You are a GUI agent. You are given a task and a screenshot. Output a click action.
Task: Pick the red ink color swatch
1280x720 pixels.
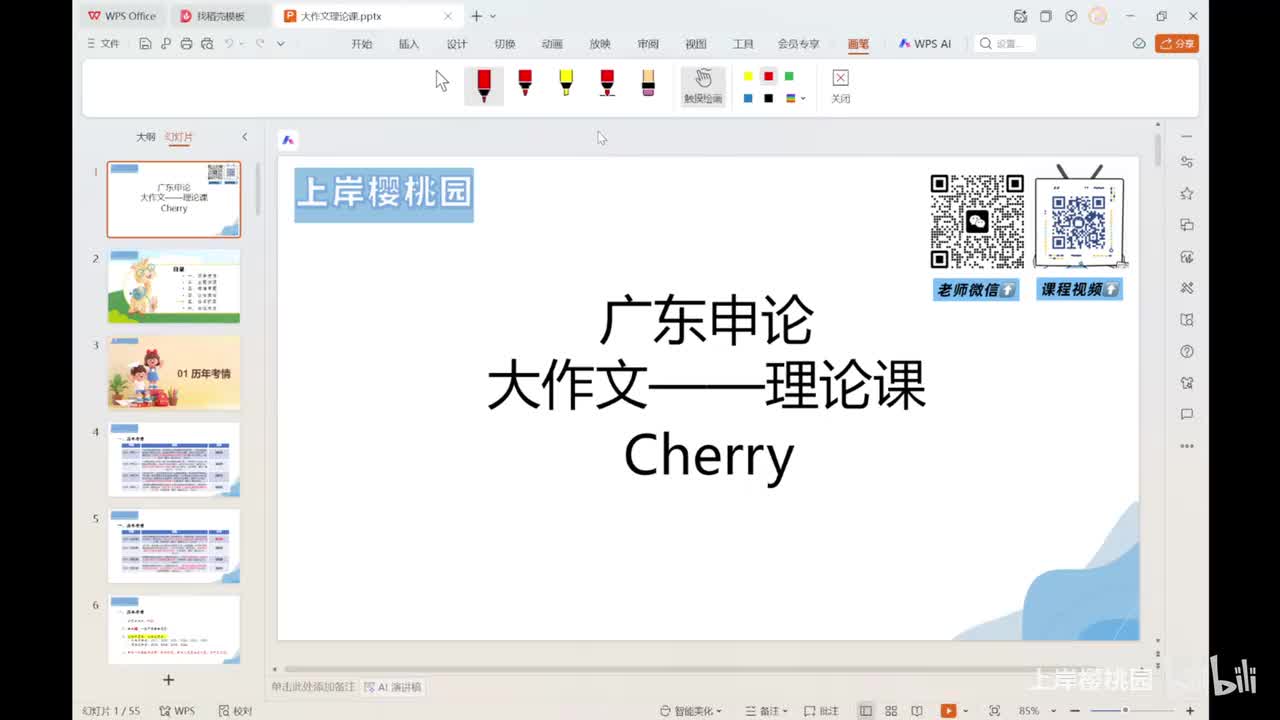point(769,76)
